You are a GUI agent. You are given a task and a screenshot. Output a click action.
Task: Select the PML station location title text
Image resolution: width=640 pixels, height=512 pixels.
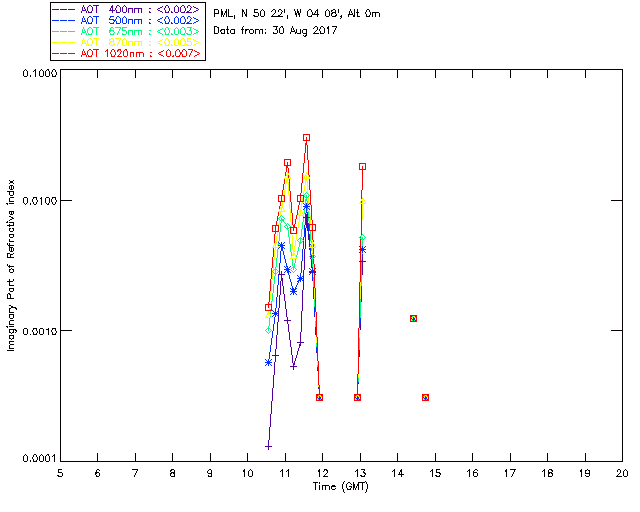coord(297,13)
